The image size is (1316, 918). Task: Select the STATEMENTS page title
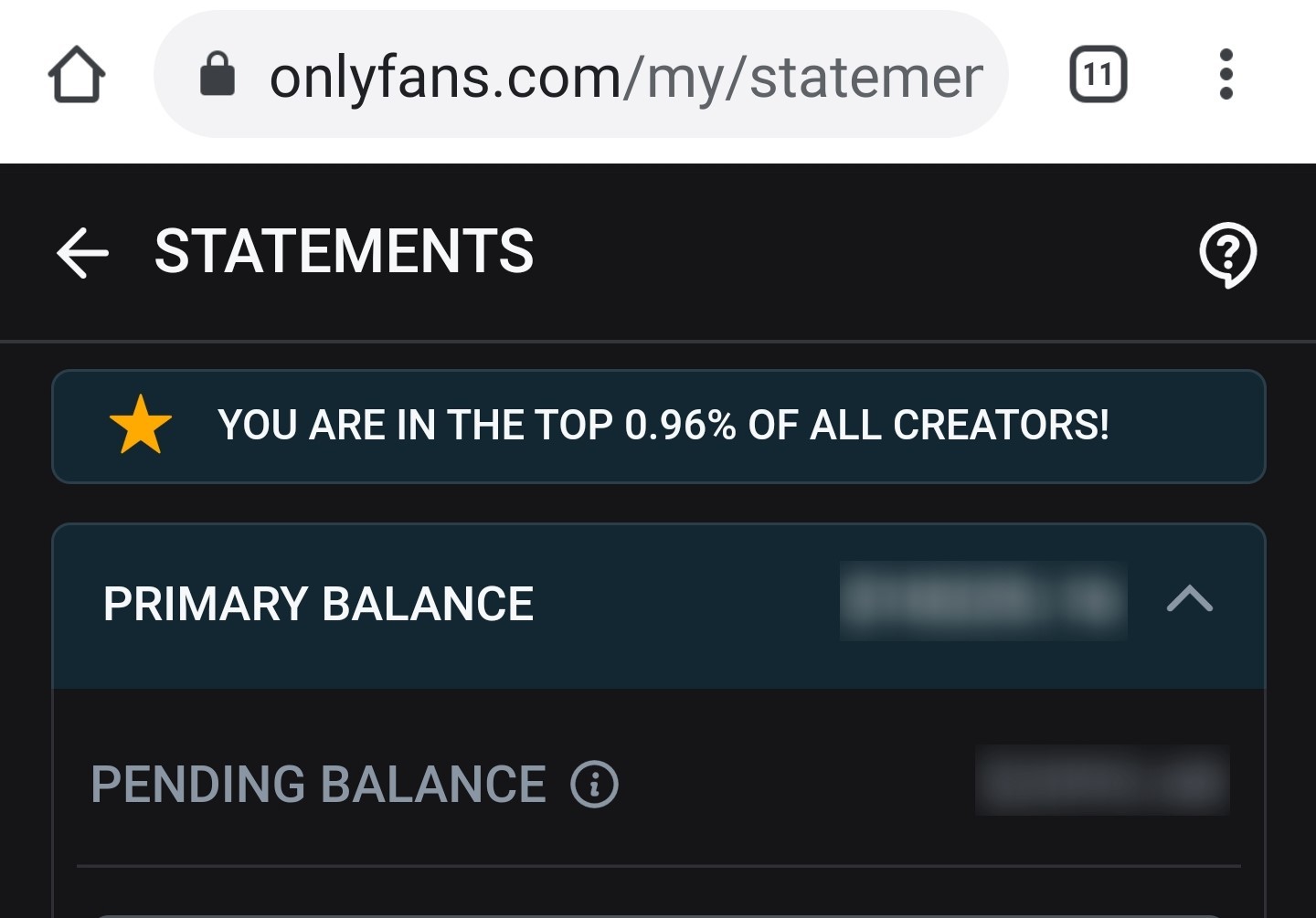345,252
